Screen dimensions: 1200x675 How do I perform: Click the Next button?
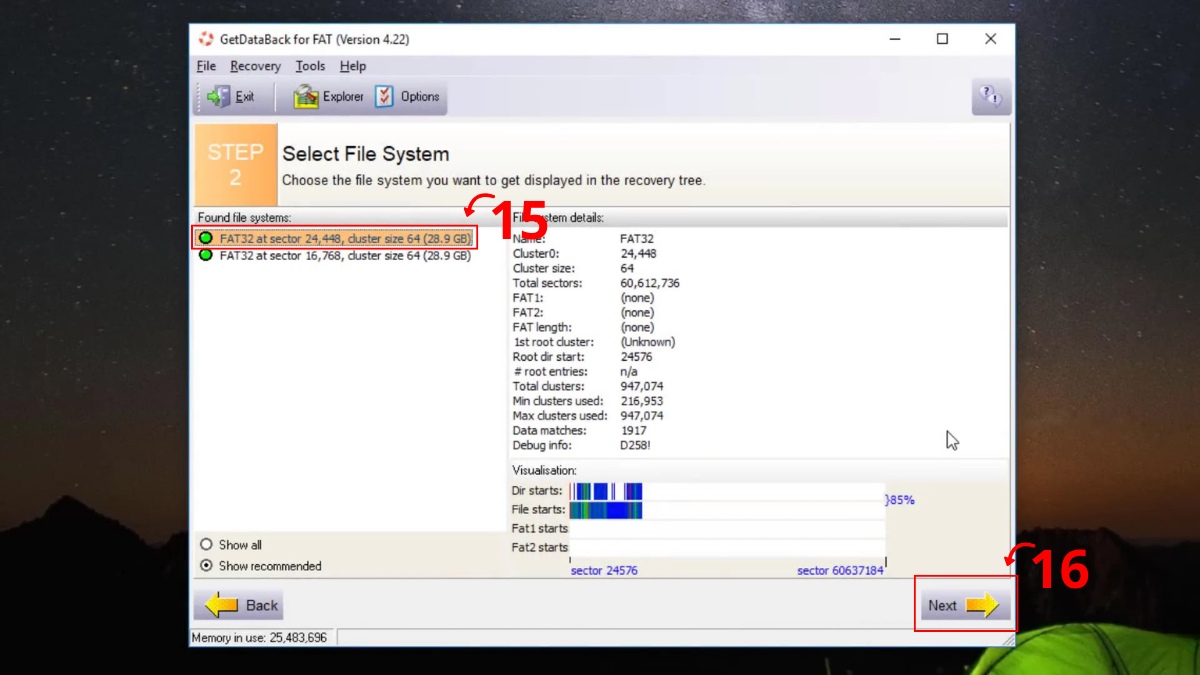(964, 605)
